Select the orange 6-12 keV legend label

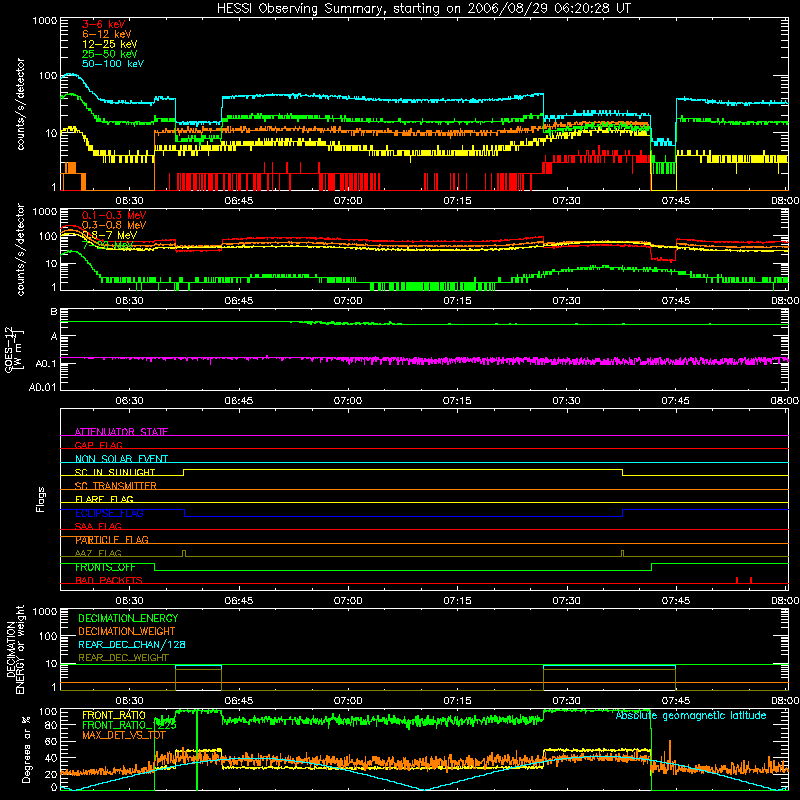(x=107, y=34)
